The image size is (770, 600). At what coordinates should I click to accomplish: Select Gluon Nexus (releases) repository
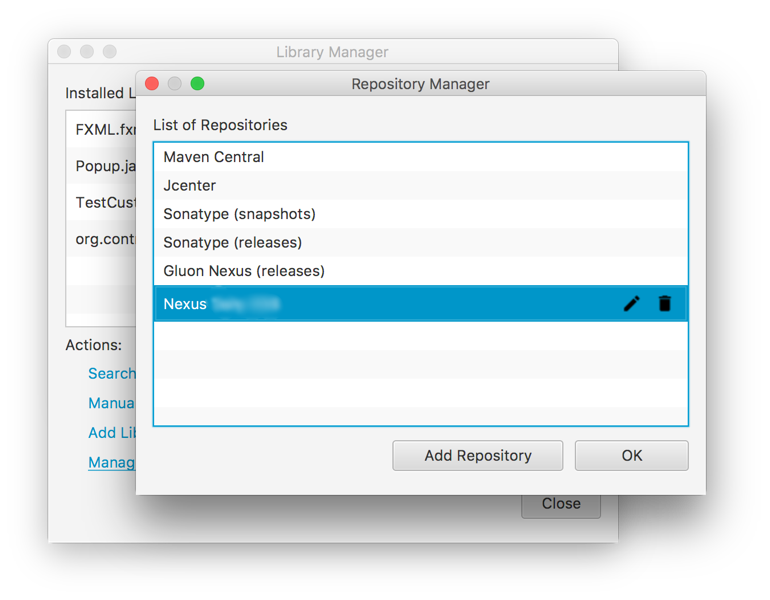421,271
